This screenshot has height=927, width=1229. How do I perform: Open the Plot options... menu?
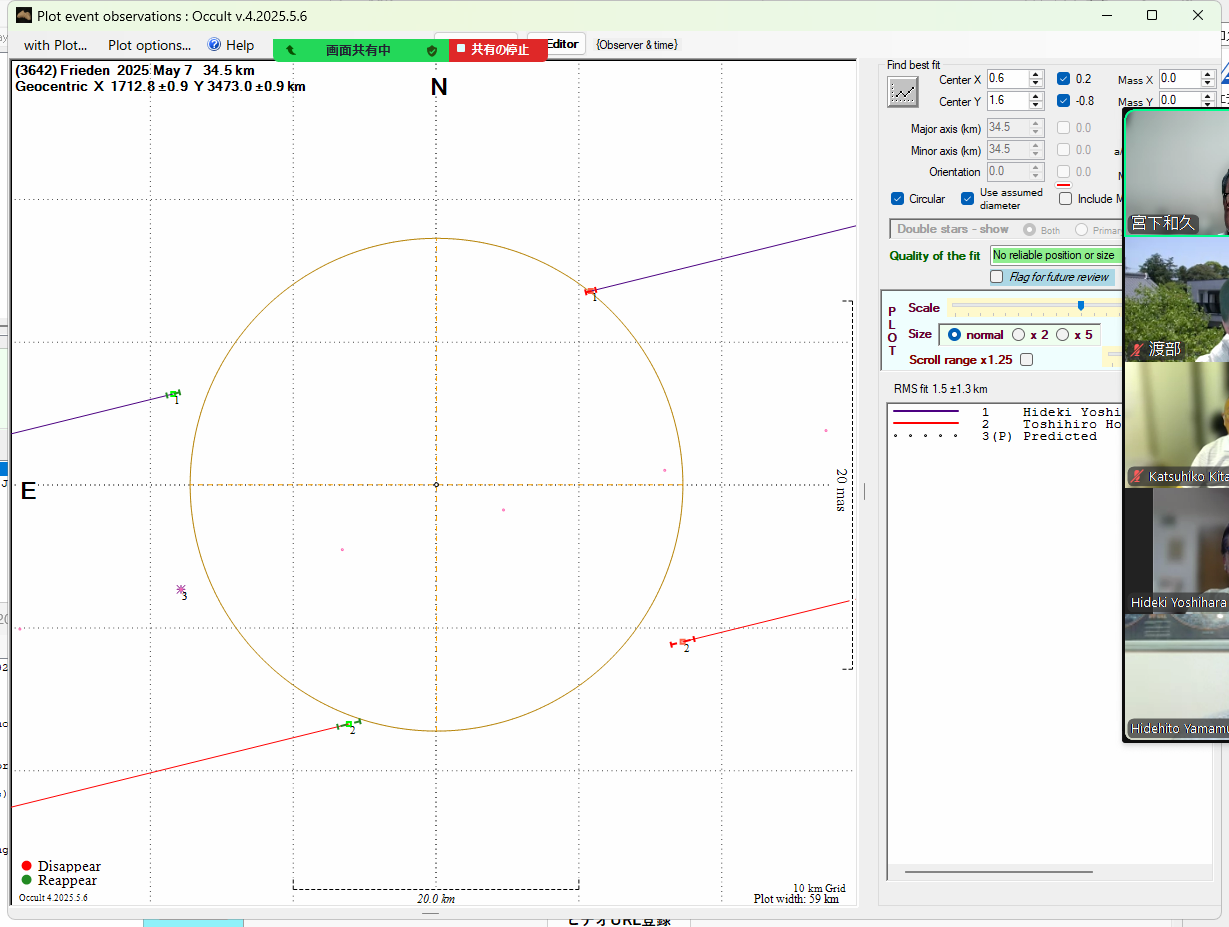pyautogui.click(x=149, y=45)
